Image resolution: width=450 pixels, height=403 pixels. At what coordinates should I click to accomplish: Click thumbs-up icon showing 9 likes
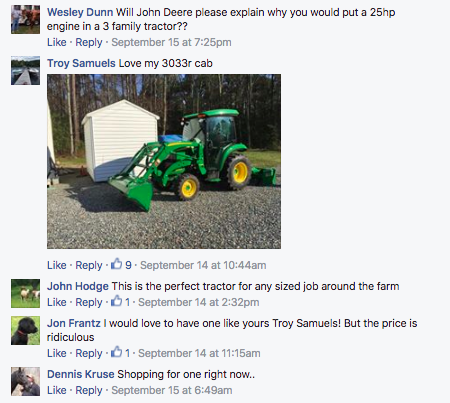[x=116, y=264]
